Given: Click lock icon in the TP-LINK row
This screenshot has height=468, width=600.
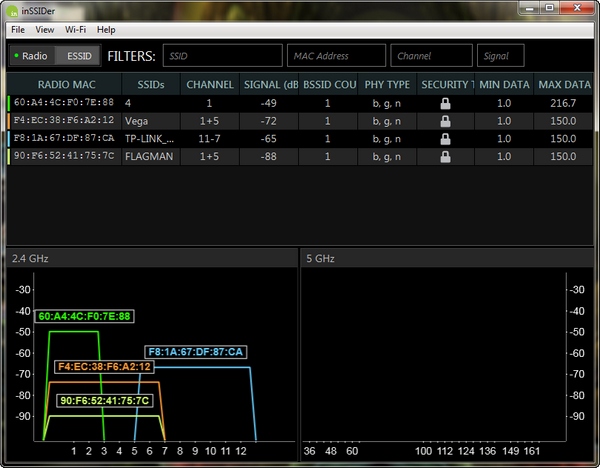Looking at the screenshot, I should (445, 138).
